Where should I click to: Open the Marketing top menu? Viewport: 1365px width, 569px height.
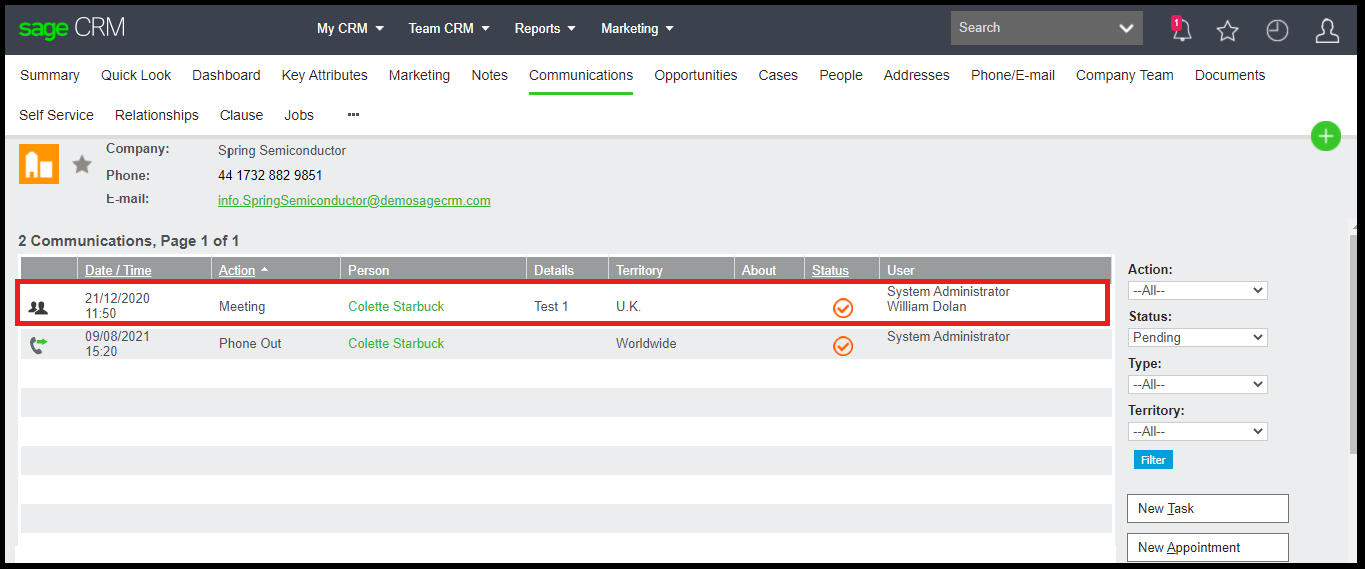tap(637, 28)
